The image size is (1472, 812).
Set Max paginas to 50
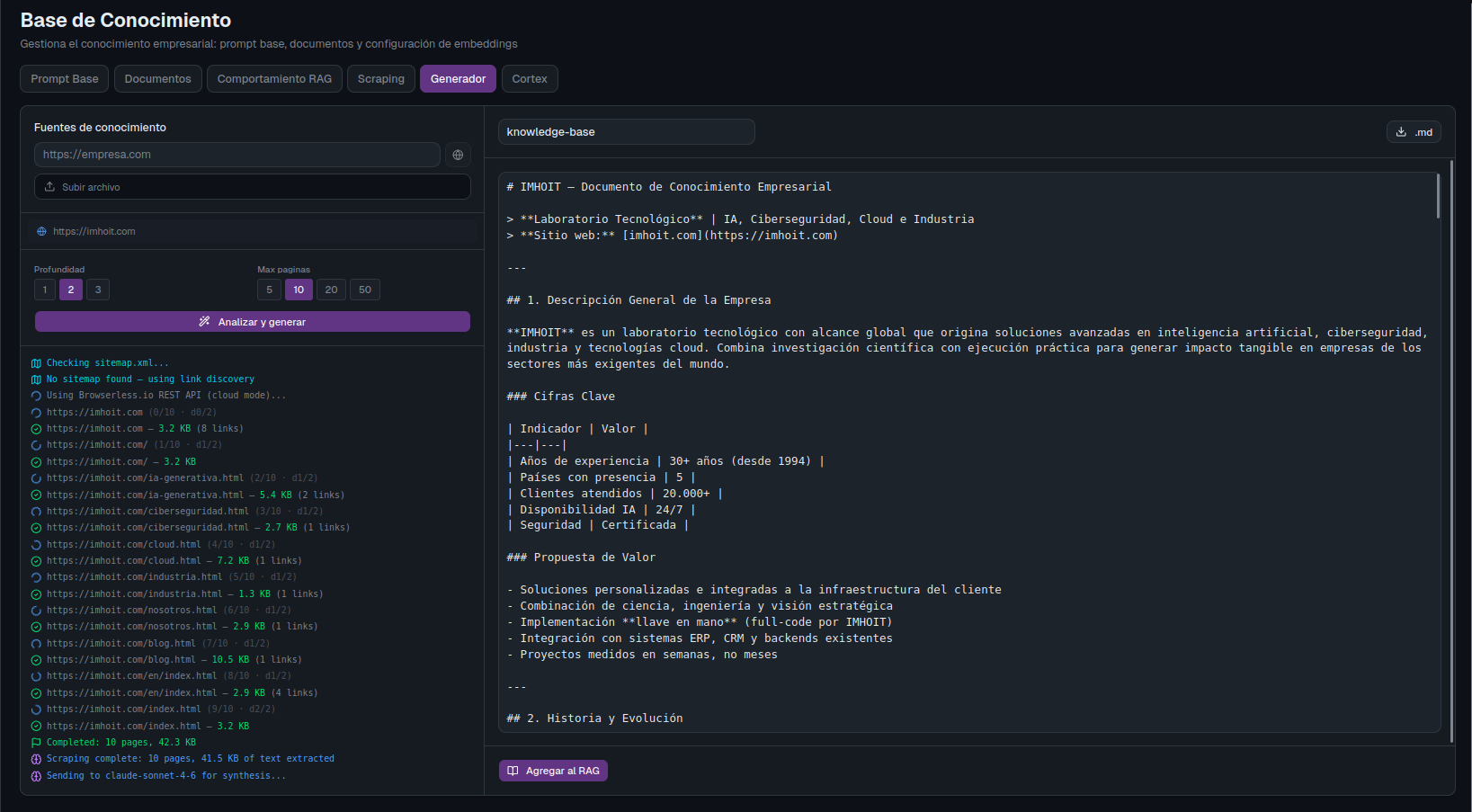point(365,290)
